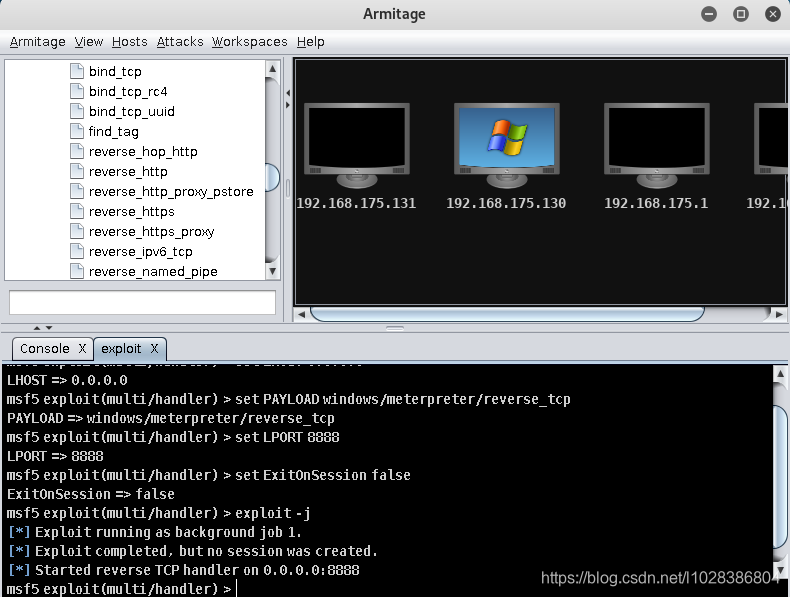This screenshot has height=597, width=790.
Task: Click the reverse_http file icon
Action: pos(77,171)
